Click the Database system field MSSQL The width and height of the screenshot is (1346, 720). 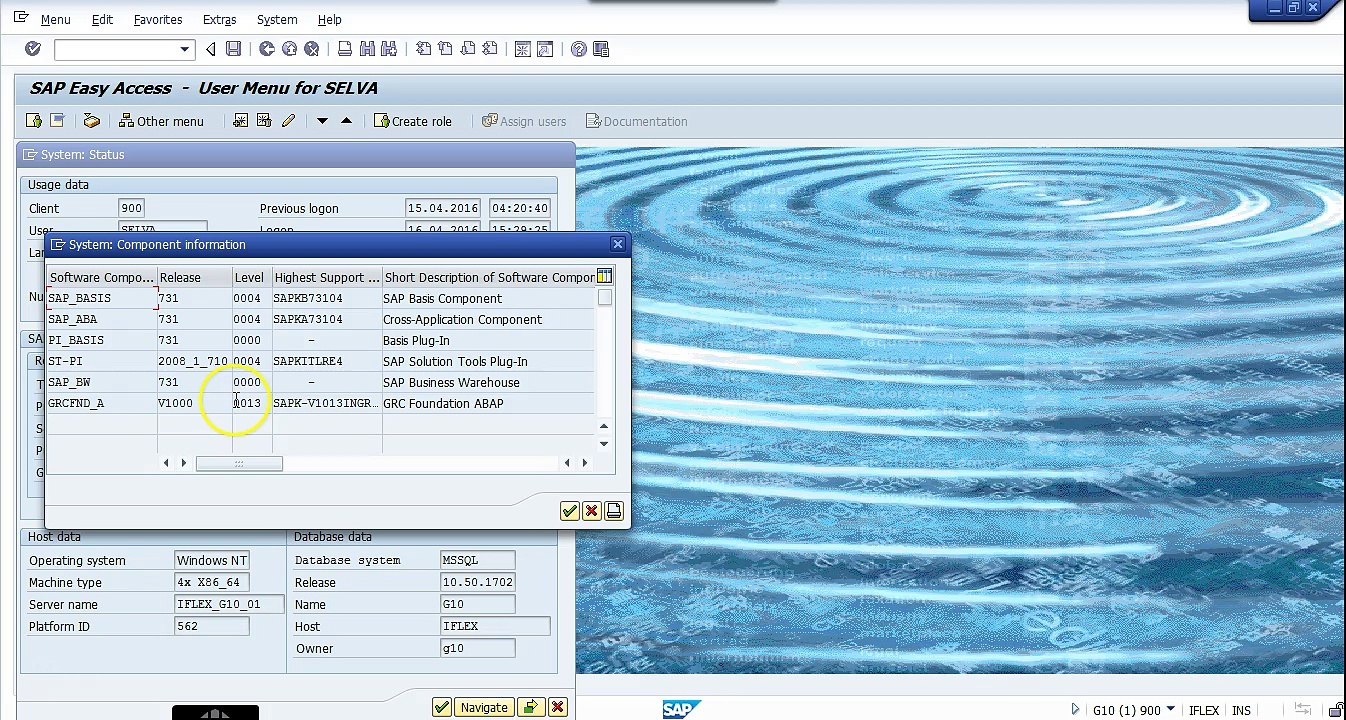click(x=478, y=560)
